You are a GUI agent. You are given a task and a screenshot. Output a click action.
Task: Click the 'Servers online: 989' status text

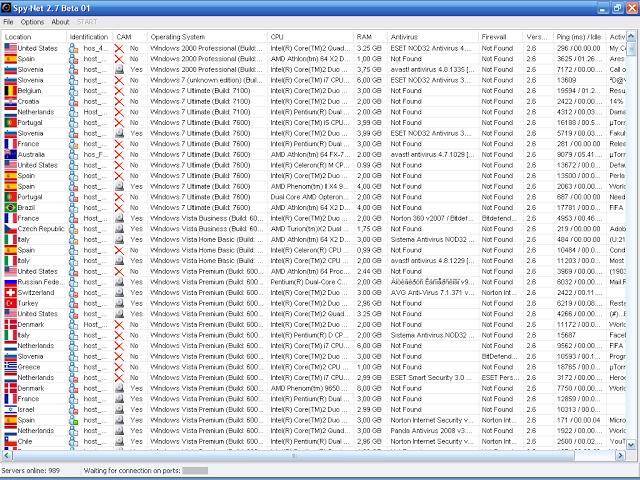31,470
